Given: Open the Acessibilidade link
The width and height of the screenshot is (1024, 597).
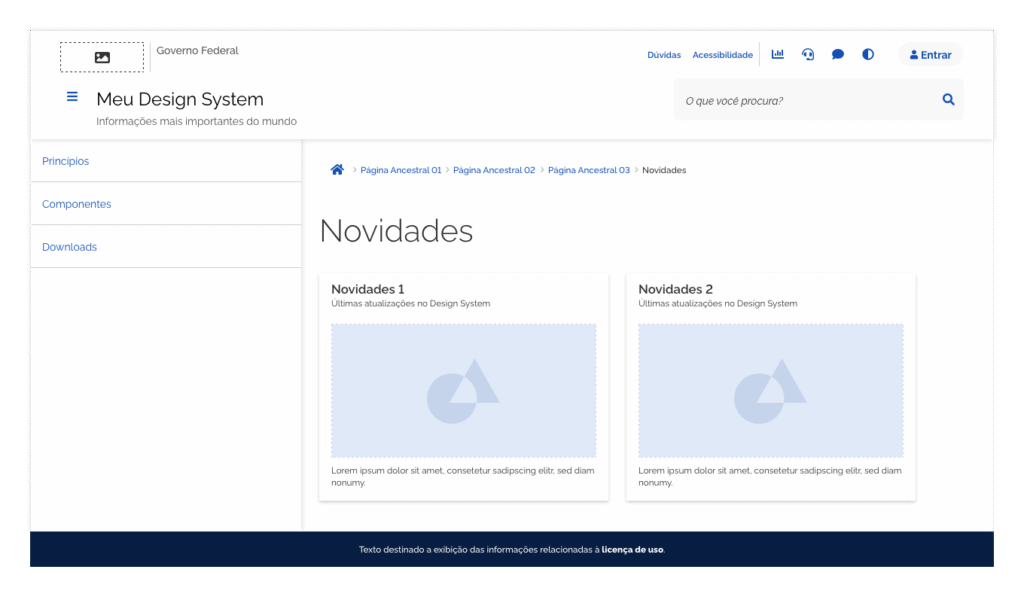Looking at the screenshot, I should (722, 55).
